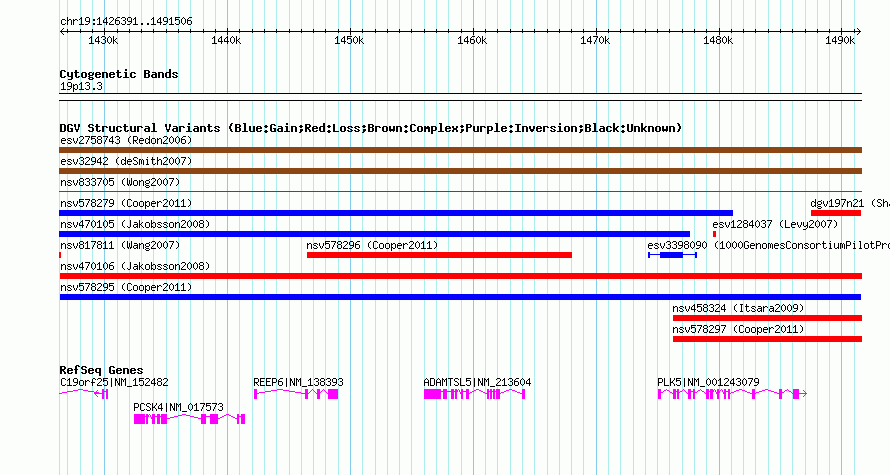
Task: Open the Cytogenetic Bands track title
Action: 119,74
